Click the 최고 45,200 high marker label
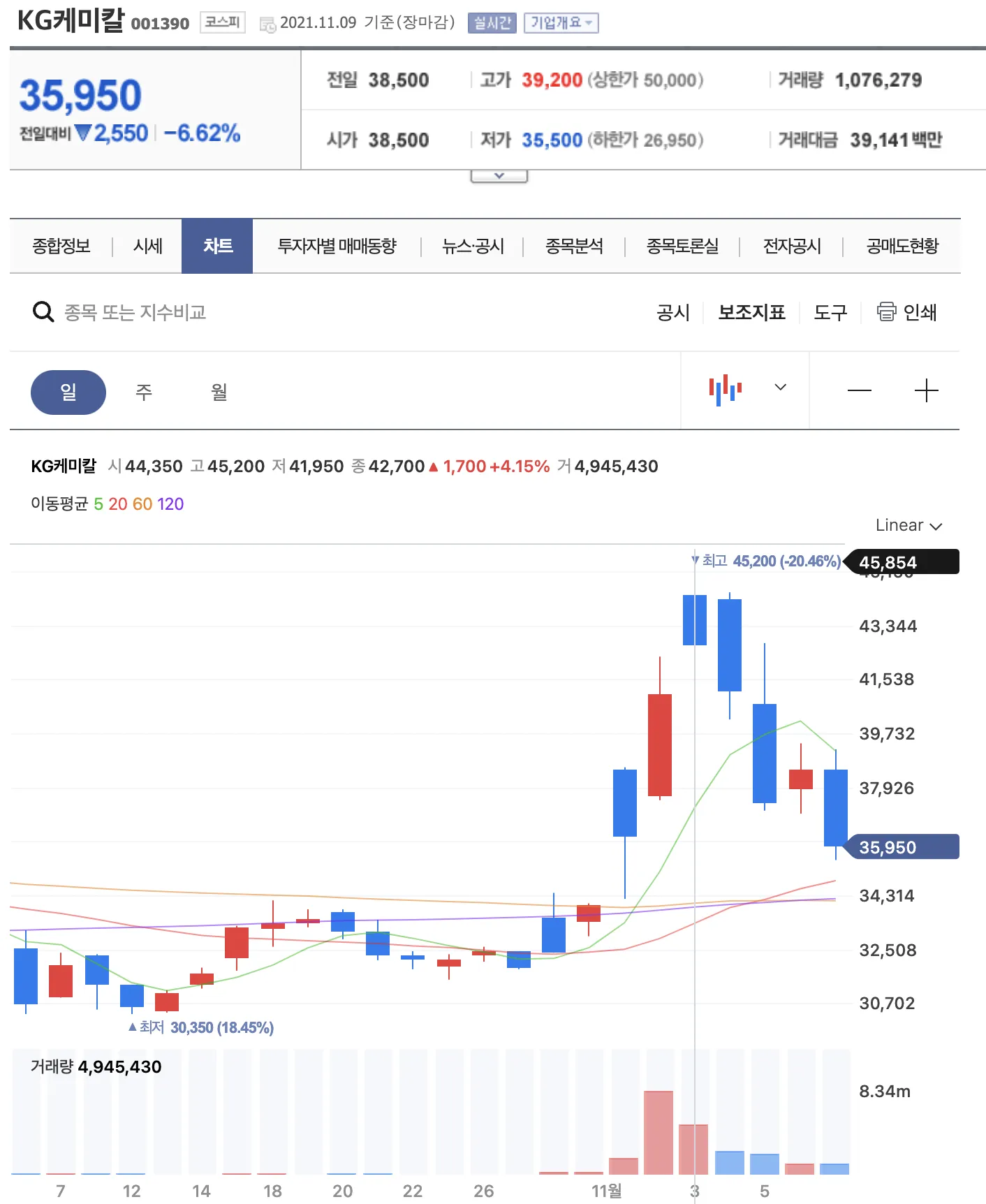 [x=766, y=561]
